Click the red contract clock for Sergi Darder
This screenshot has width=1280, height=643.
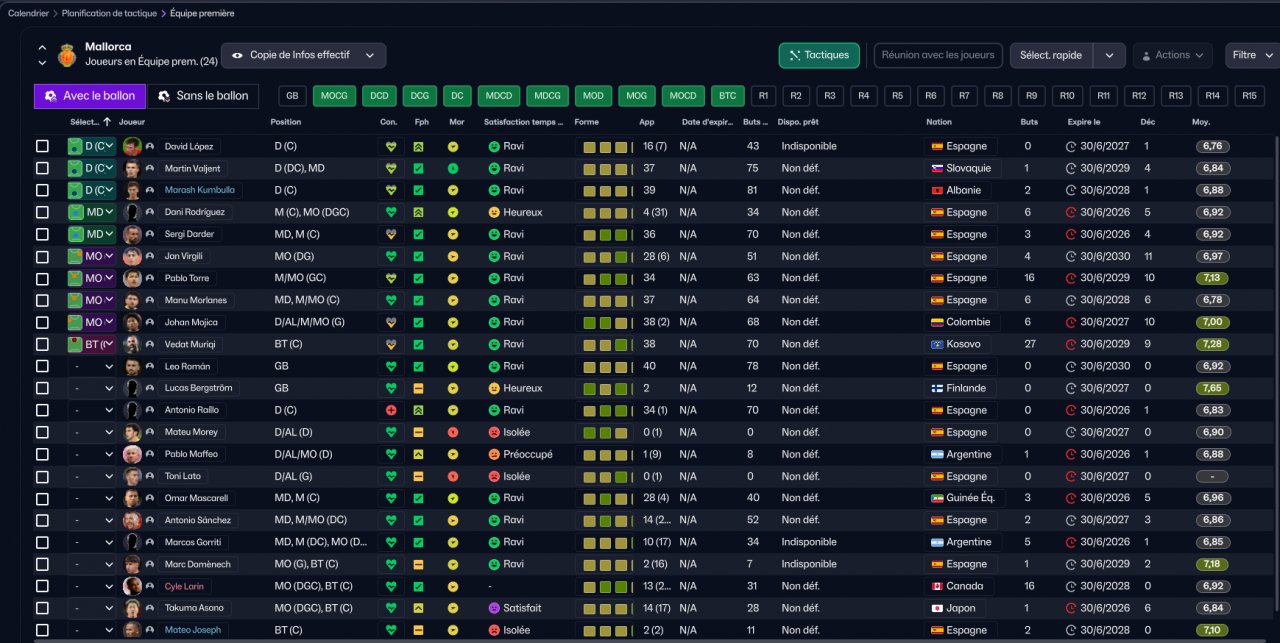click(1071, 234)
